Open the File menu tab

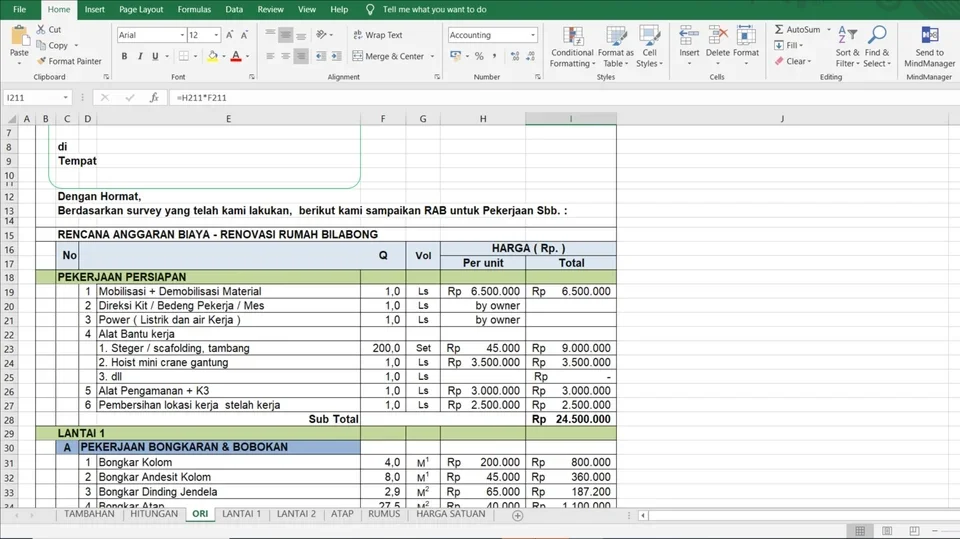pyautogui.click(x=20, y=9)
